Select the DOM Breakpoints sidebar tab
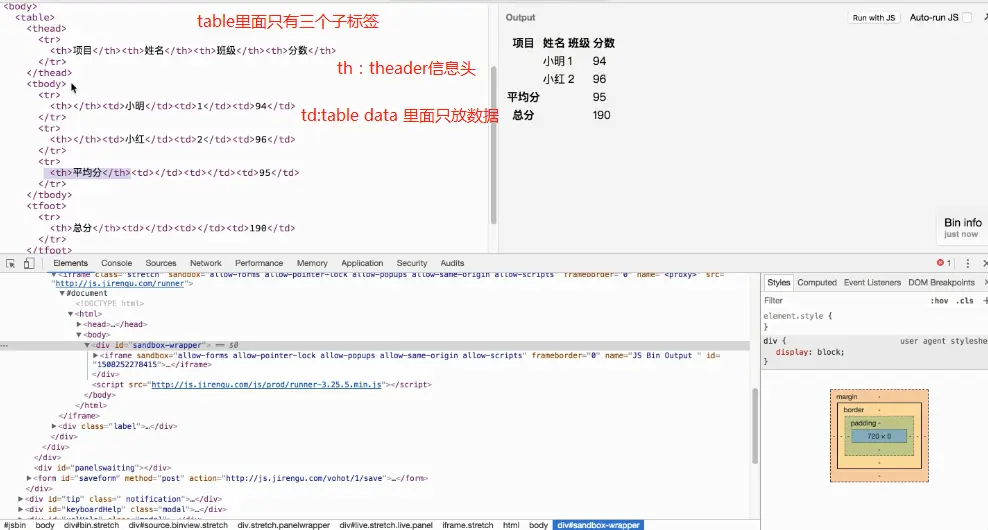Viewport: 988px width, 530px height. pyautogui.click(x=941, y=283)
